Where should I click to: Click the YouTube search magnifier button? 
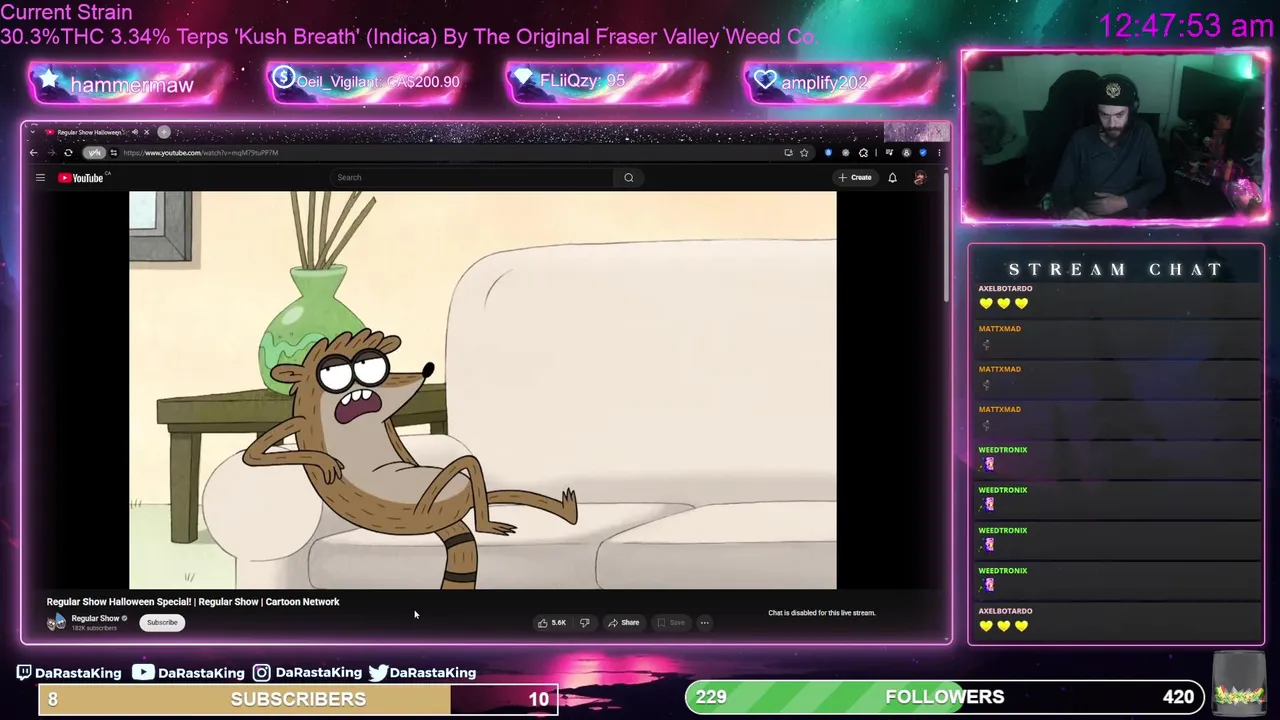click(x=629, y=178)
